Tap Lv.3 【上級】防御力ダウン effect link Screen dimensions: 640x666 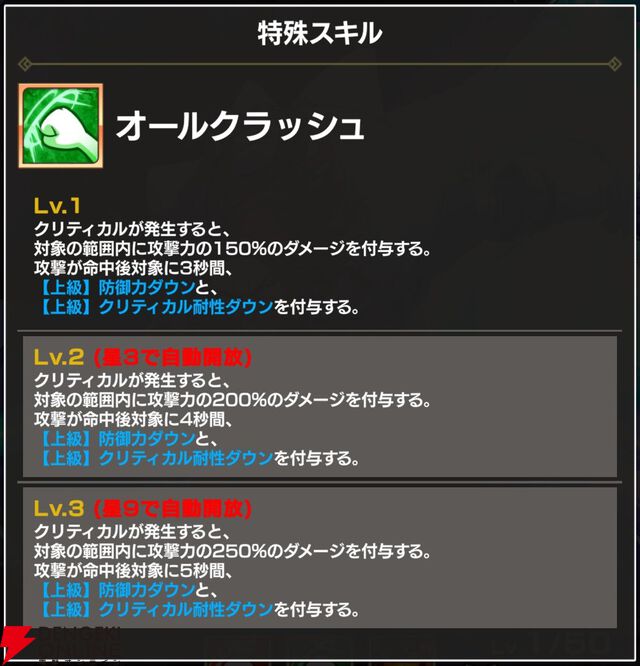[116, 590]
